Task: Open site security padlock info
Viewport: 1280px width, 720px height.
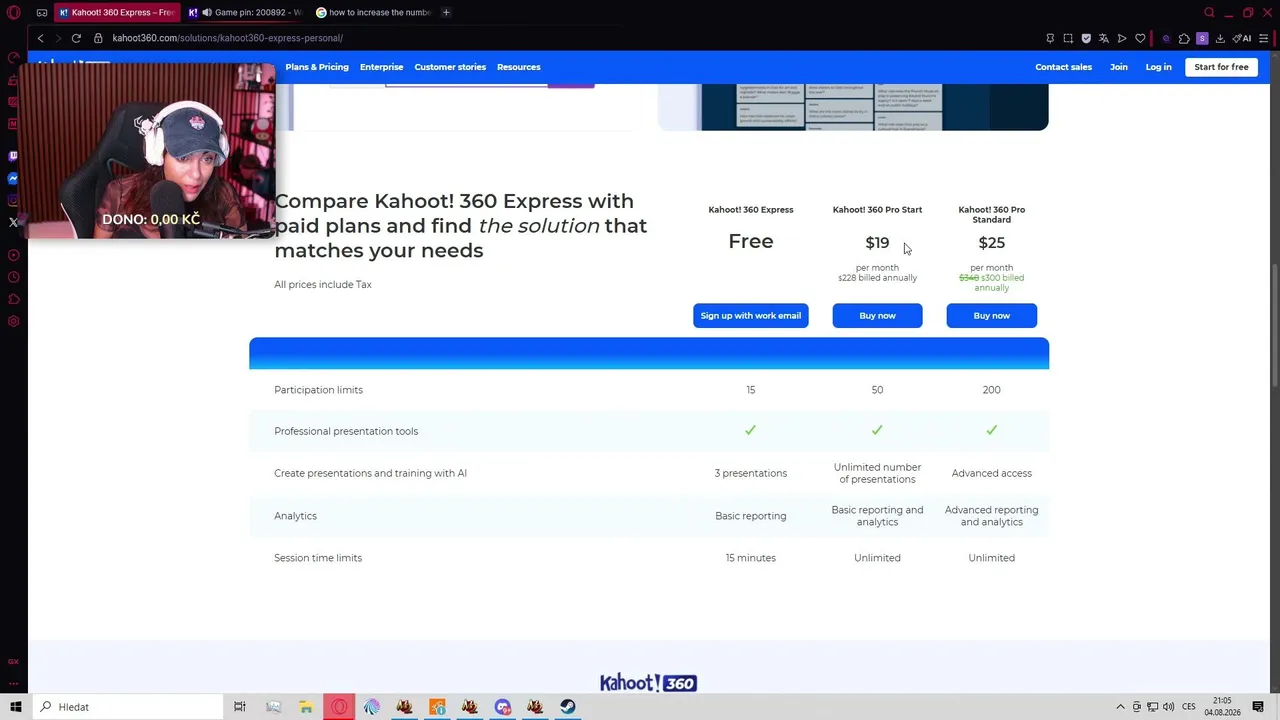Action: [x=98, y=38]
